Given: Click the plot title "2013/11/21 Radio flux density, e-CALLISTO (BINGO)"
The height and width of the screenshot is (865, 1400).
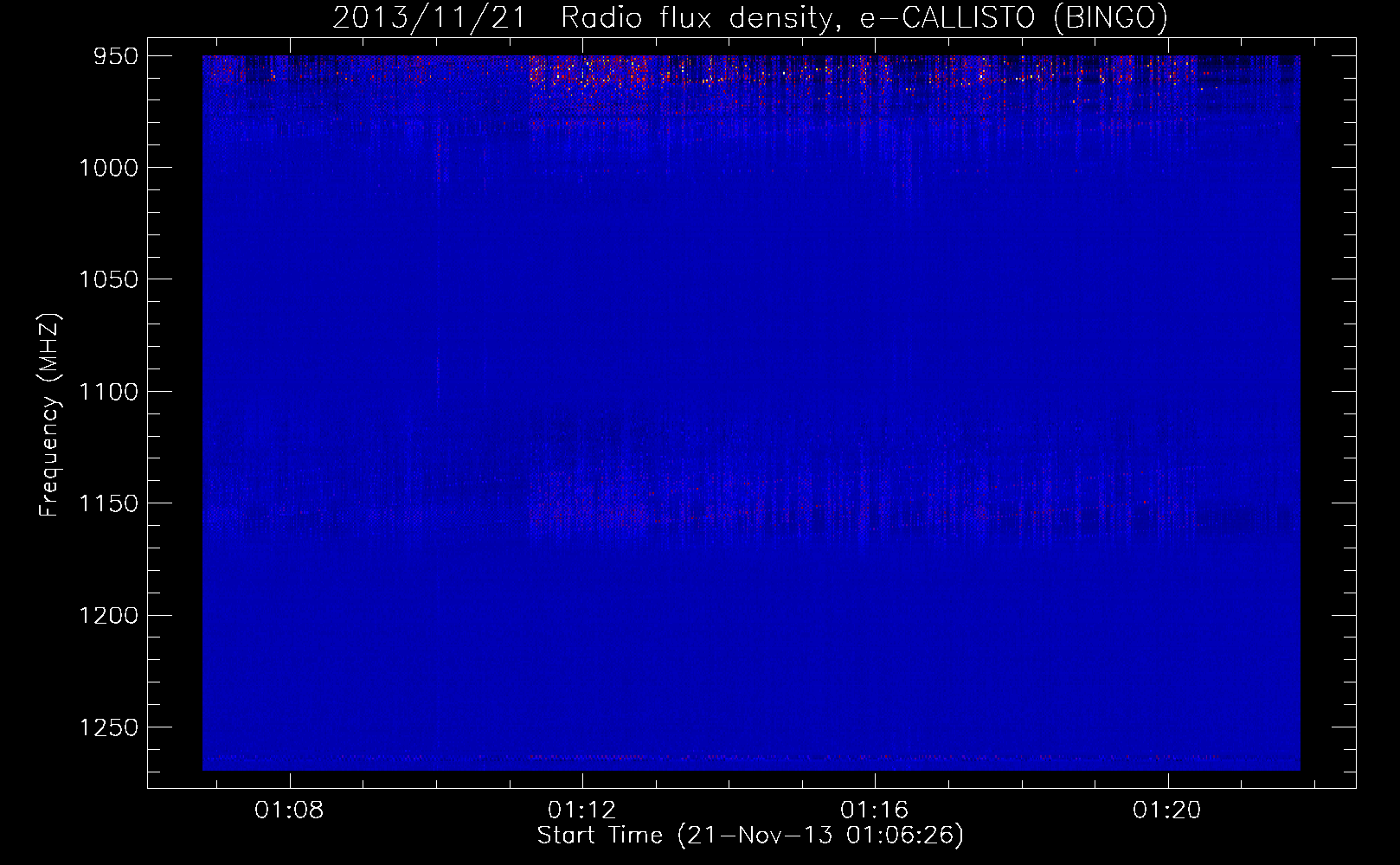Looking at the screenshot, I should [750, 17].
